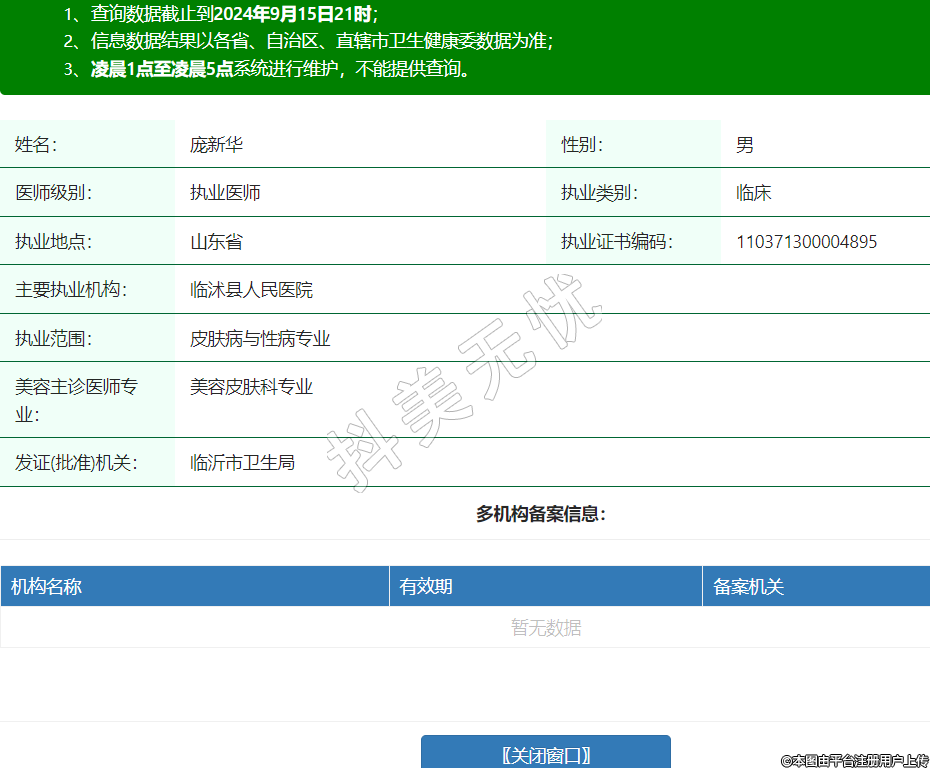
Task: Click the practice scope 皮肤病与性病专业
Action: [260, 339]
